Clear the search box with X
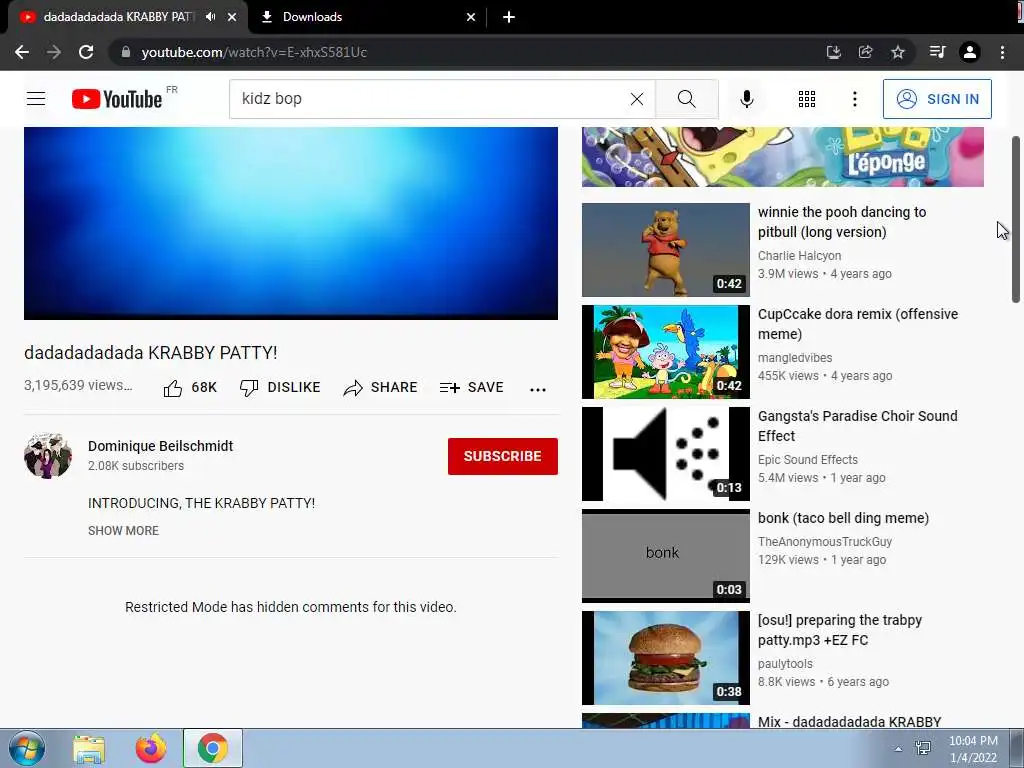 click(637, 99)
